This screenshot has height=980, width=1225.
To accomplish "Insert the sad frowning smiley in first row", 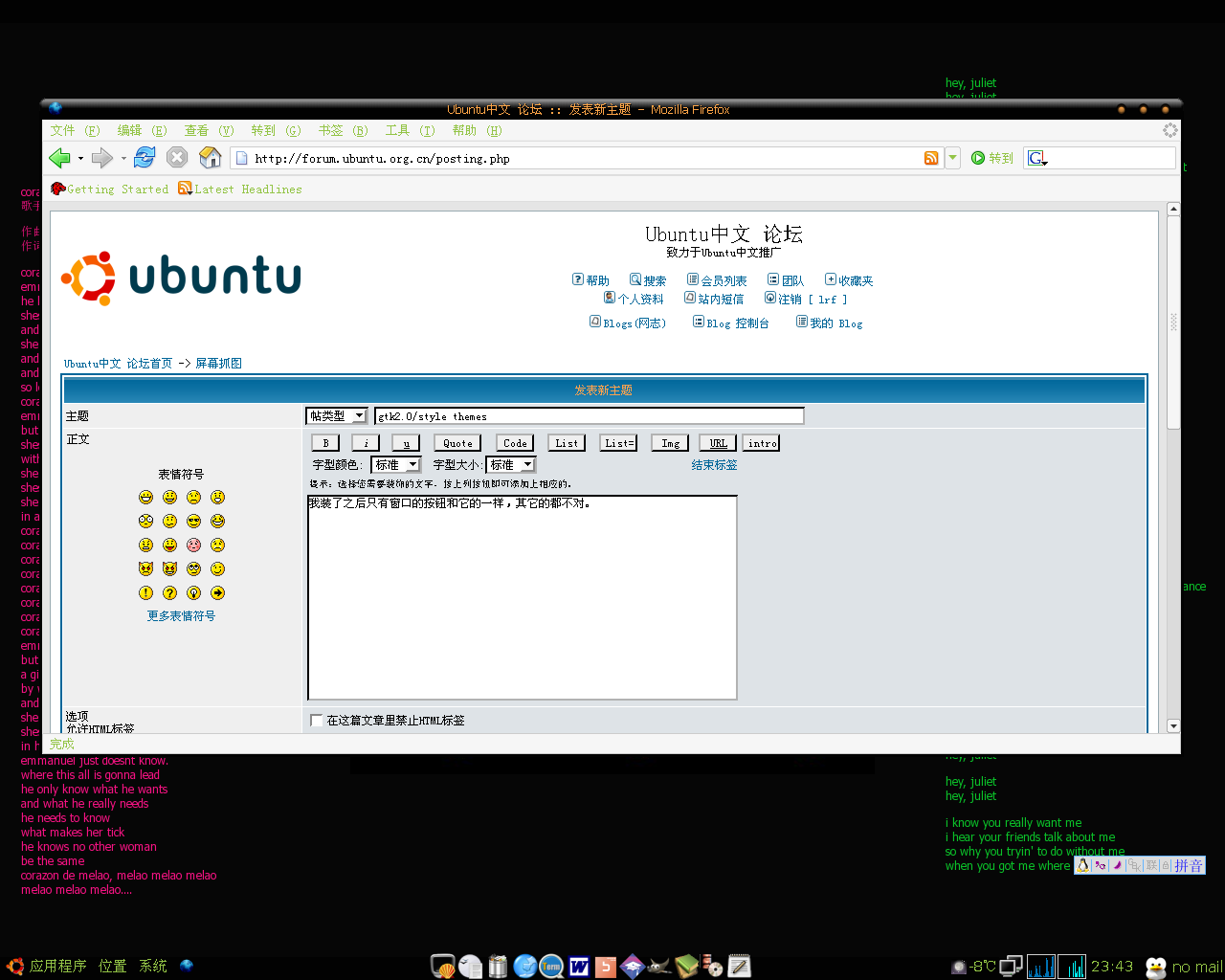I will pyautogui.click(x=193, y=497).
